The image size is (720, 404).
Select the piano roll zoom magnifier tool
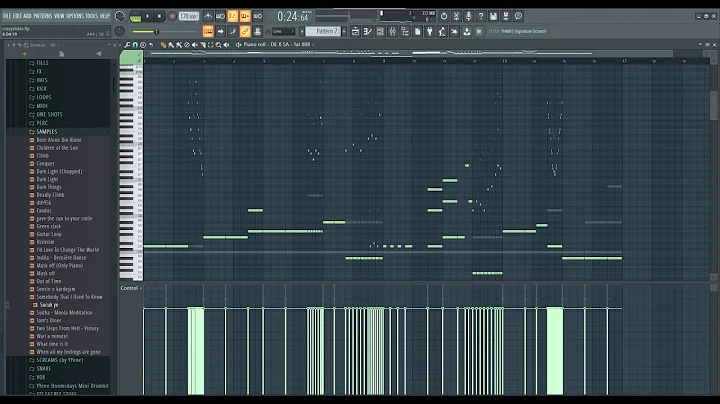click(219, 45)
